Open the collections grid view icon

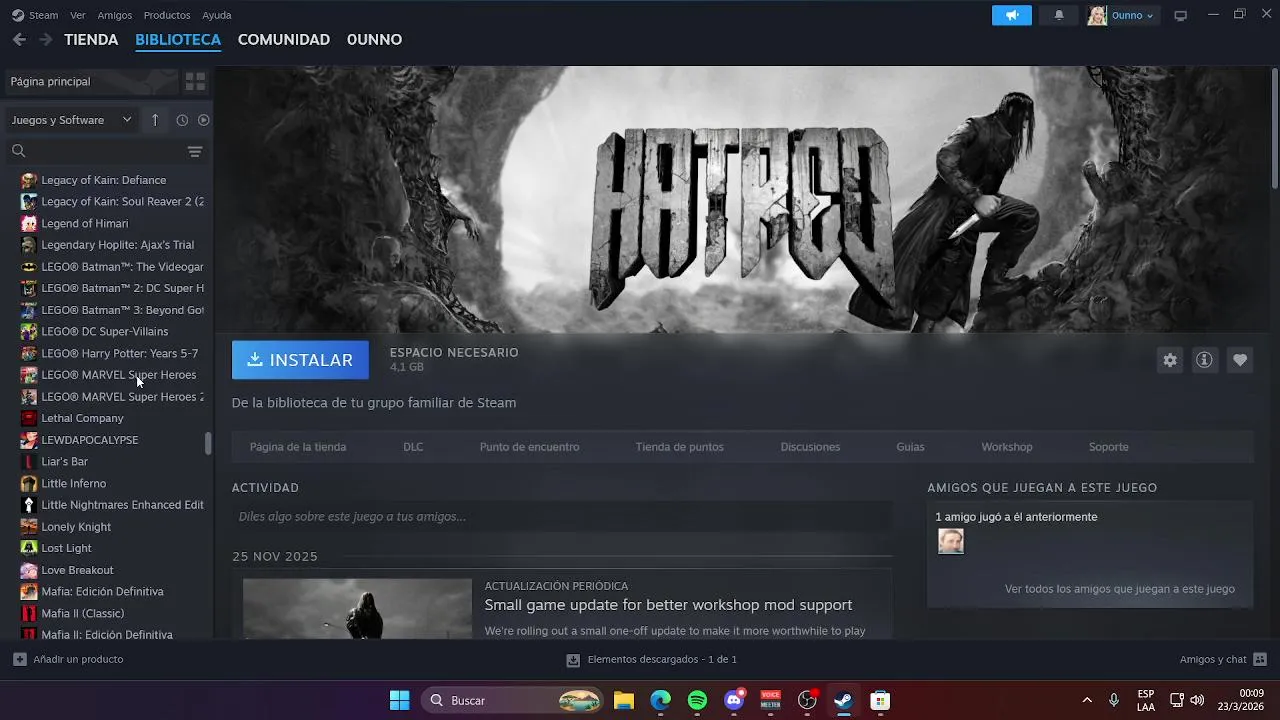(x=195, y=82)
